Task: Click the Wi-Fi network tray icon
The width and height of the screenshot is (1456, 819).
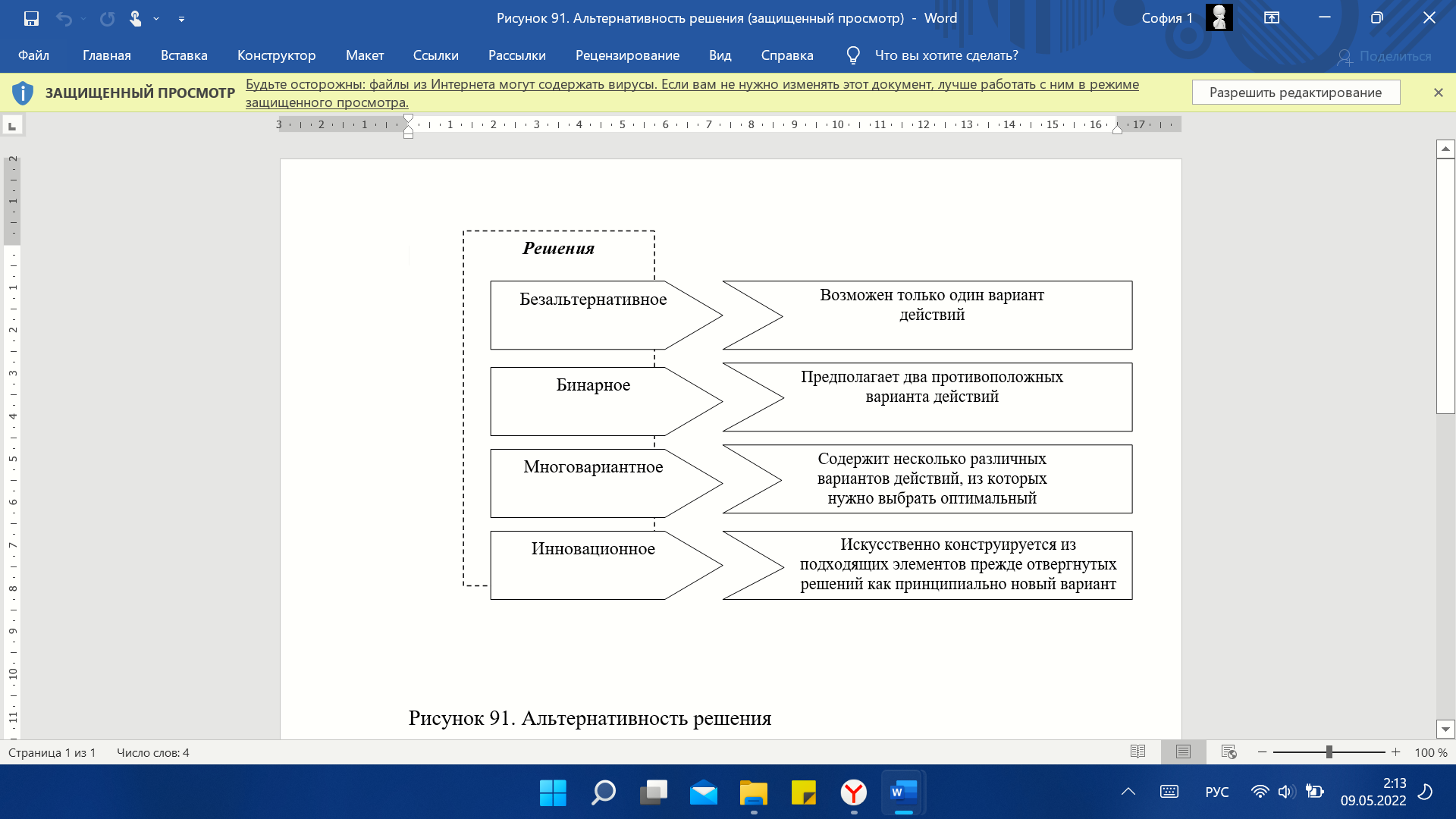Action: pos(1260,792)
